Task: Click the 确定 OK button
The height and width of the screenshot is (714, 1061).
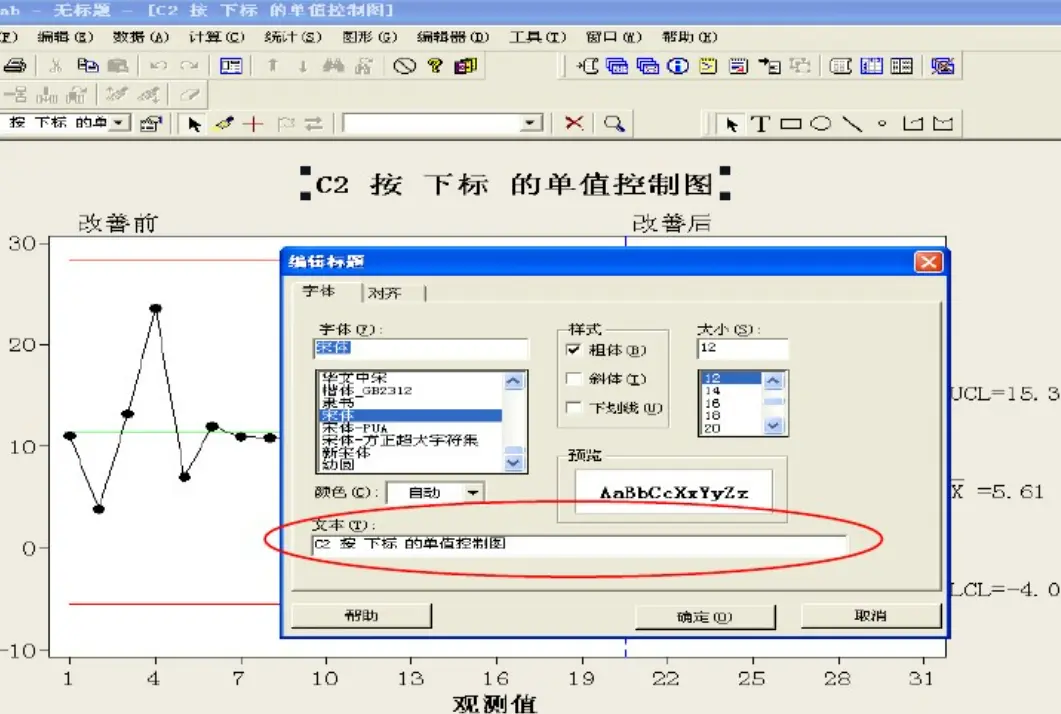Action: tap(704, 616)
